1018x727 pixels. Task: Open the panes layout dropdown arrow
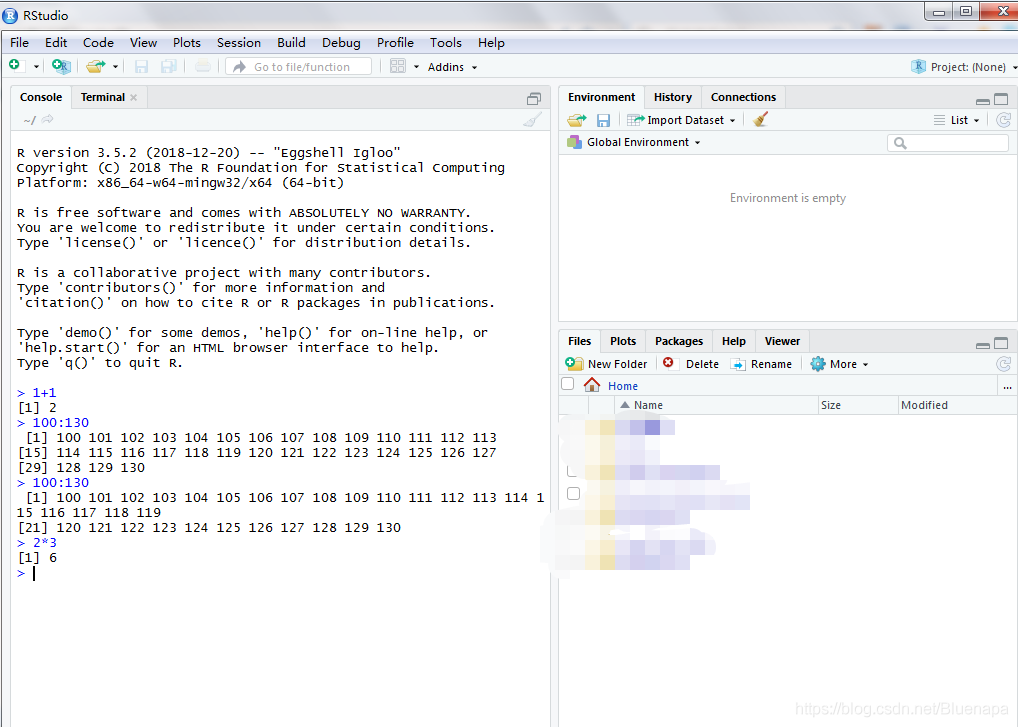(416, 67)
